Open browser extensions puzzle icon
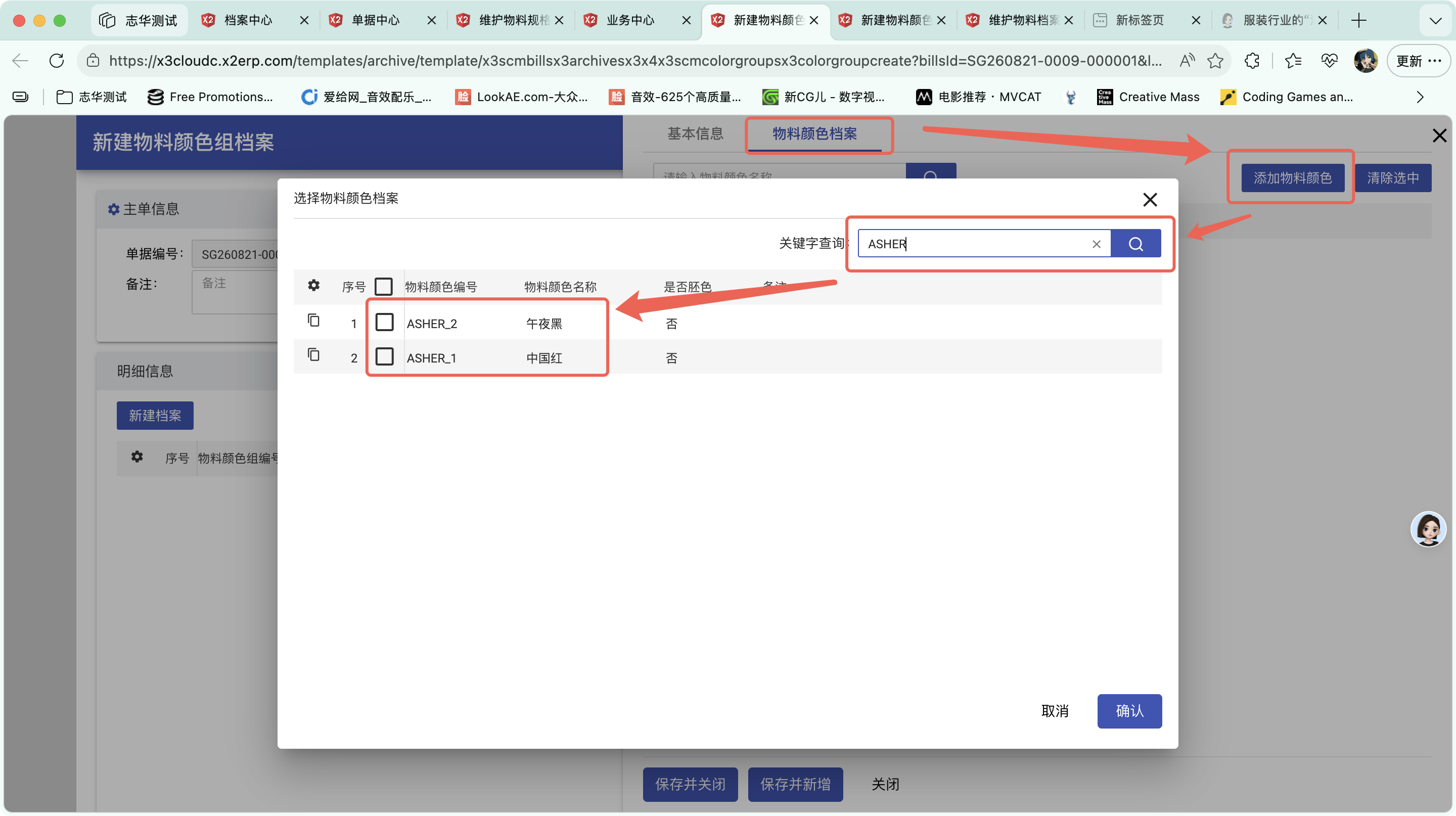This screenshot has height=816, width=1456. pos(1252,61)
